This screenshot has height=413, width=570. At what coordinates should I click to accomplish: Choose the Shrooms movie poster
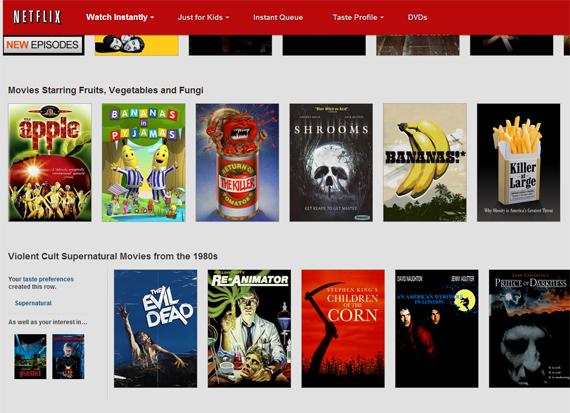click(x=331, y=163)
